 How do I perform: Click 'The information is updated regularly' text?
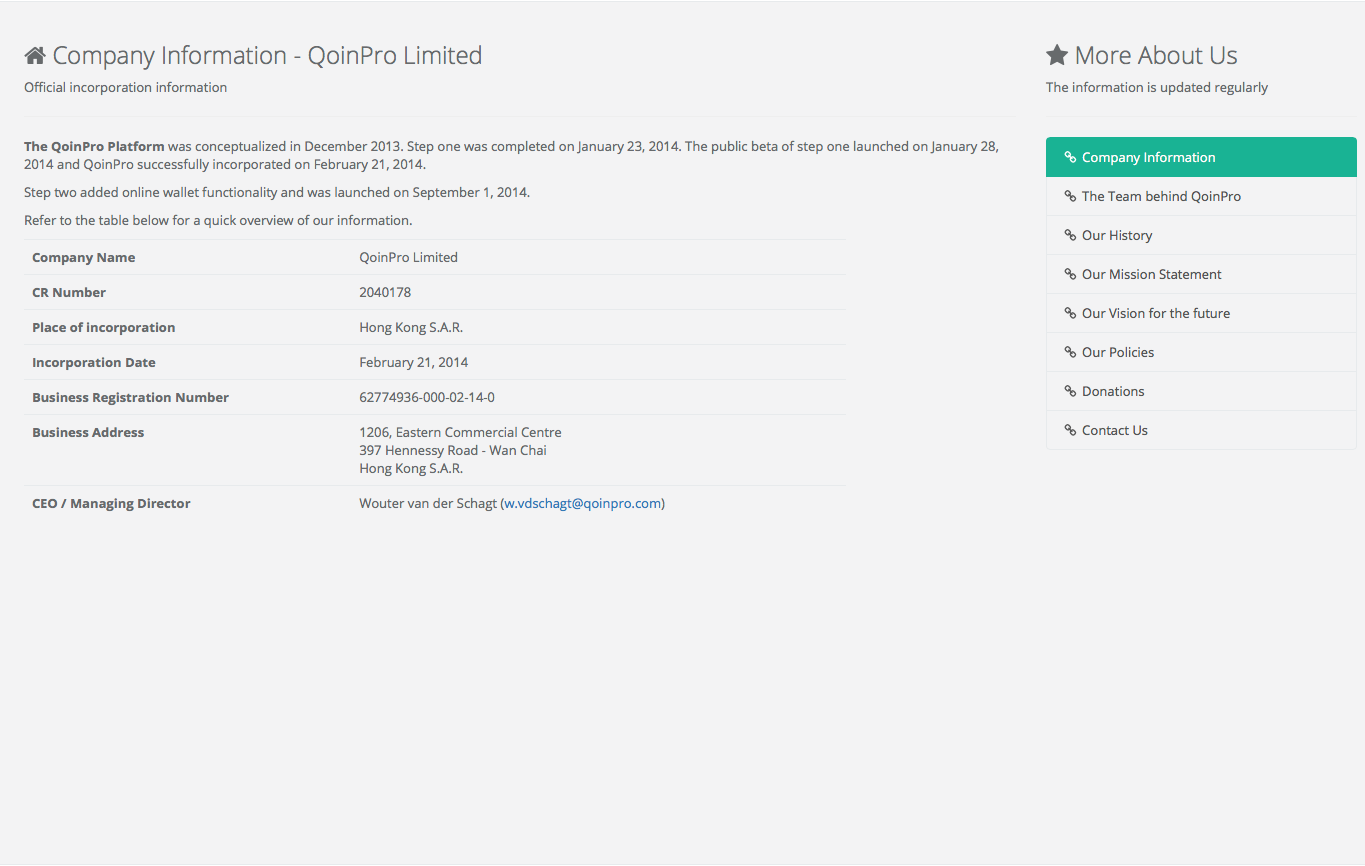1157,87
